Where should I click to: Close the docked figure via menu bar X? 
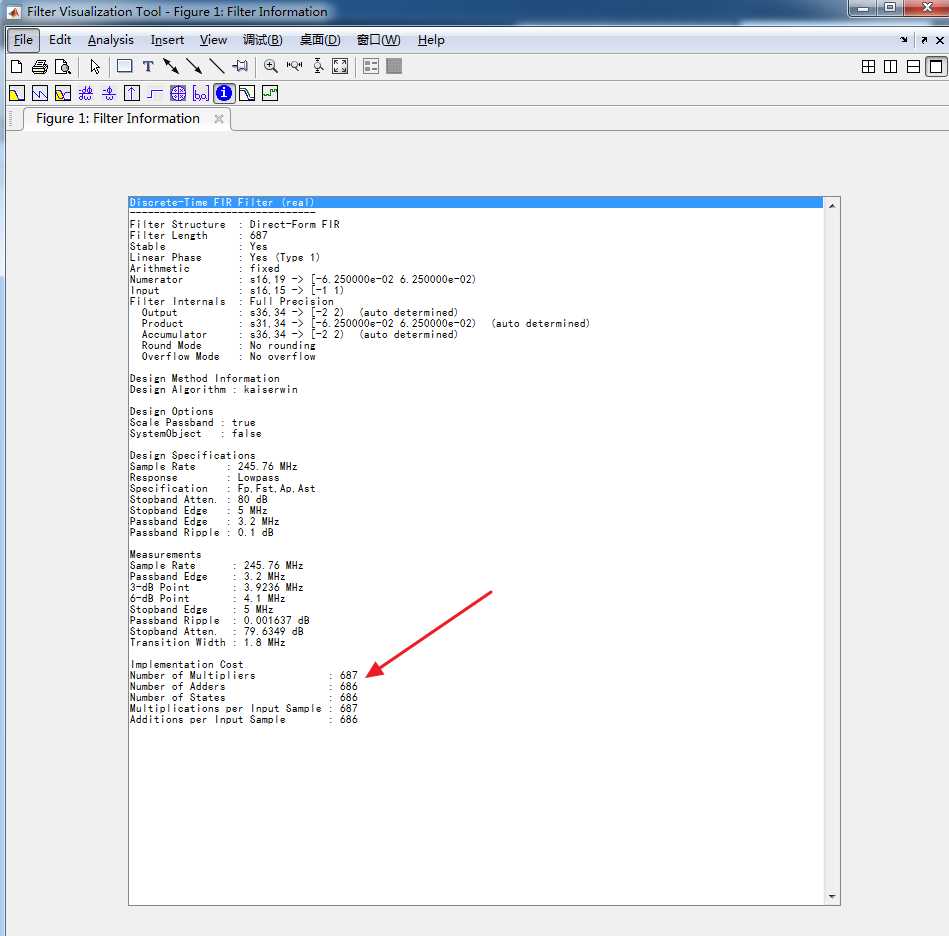(x=939, y=40)
